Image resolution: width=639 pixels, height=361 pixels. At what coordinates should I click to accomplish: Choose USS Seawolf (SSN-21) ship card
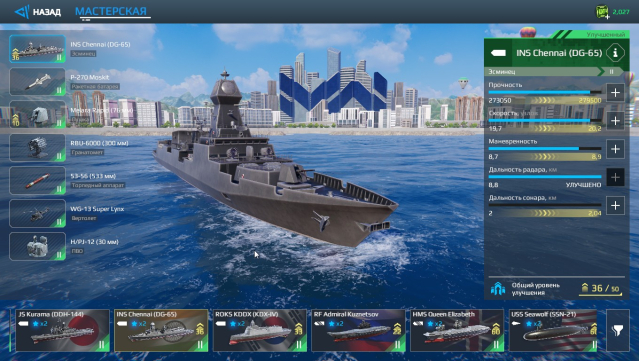pos(553,330)
